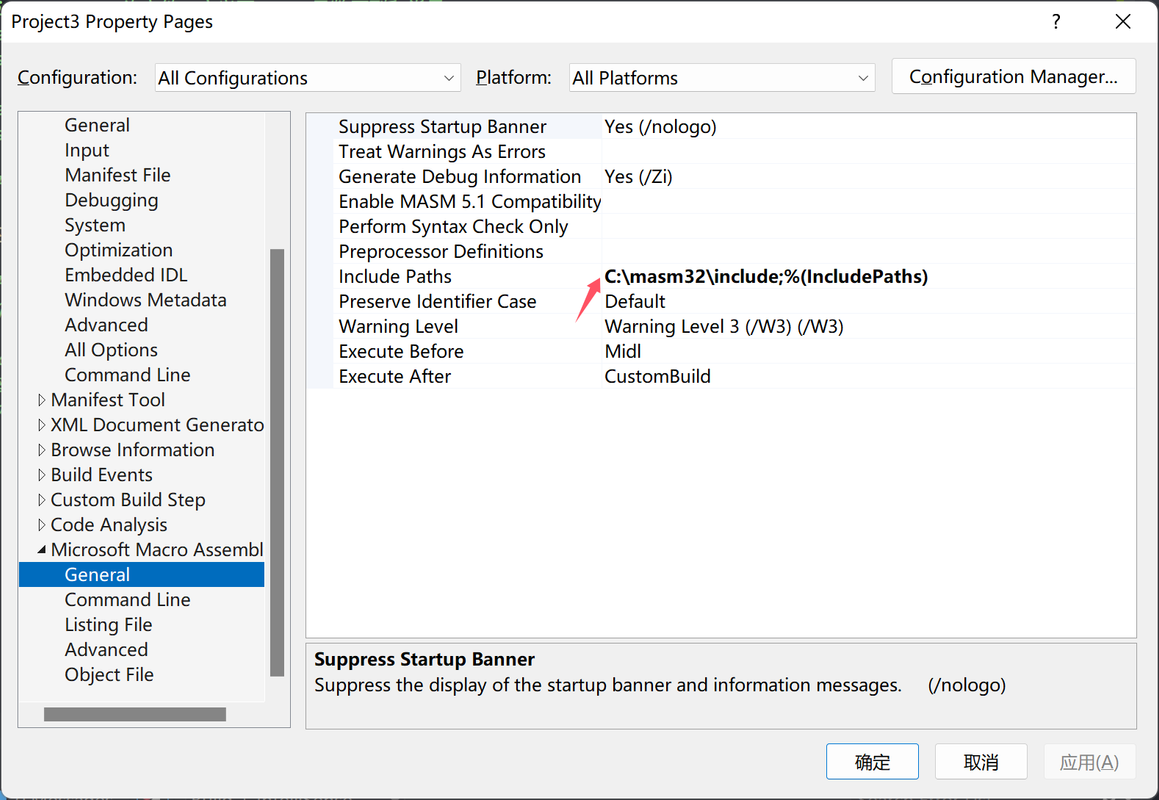Click the Yes (/nologo) value
The width and height of the screenshot is (1159, 800).
(660, 126)
